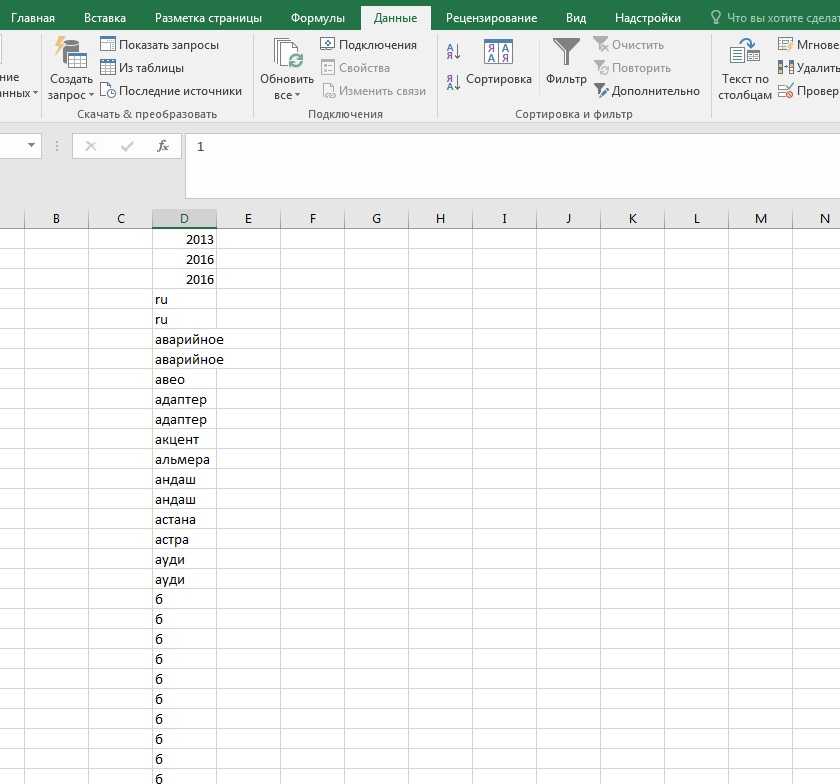
Task: Click the Sort A to Z ascending icon
Action: click(x=453, y=52)
